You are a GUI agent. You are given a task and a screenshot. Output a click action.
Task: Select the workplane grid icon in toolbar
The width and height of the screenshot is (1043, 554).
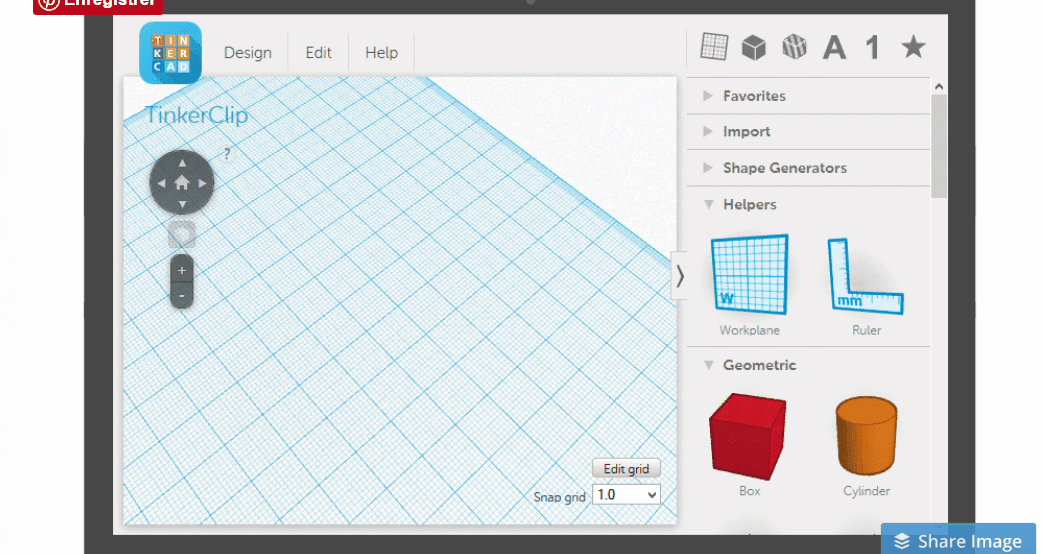[x=714, y=47]
